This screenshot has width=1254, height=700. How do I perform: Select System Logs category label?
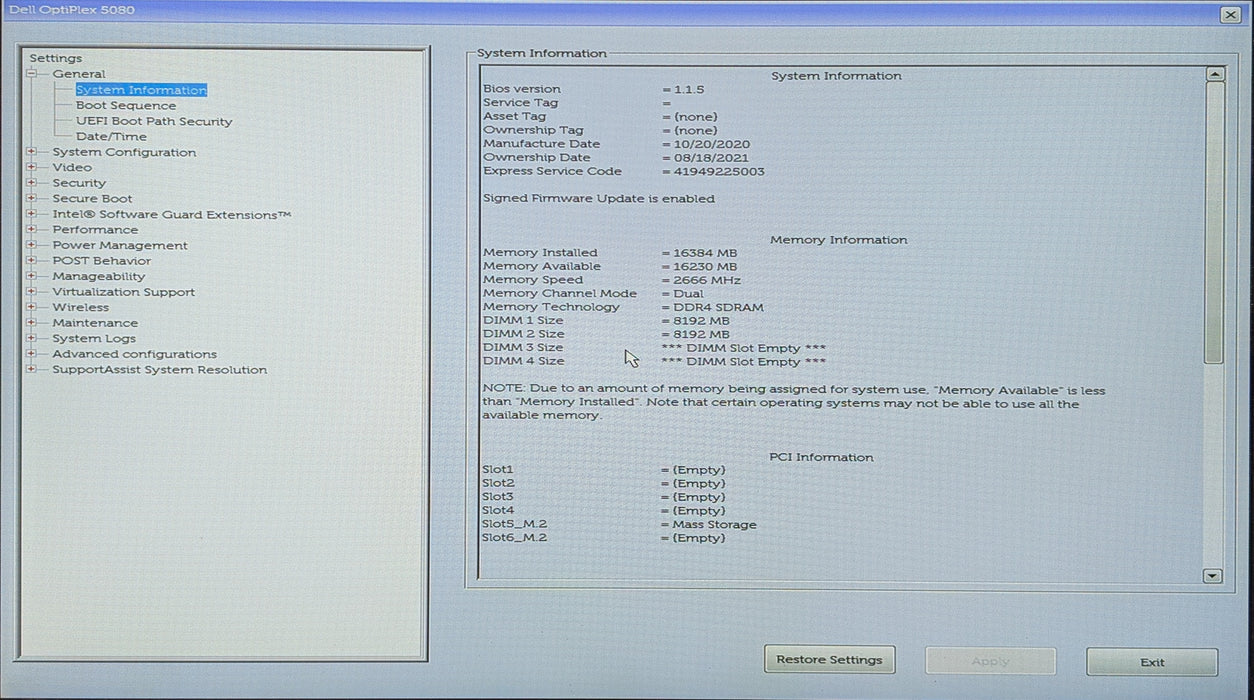[x=94, y=338]
